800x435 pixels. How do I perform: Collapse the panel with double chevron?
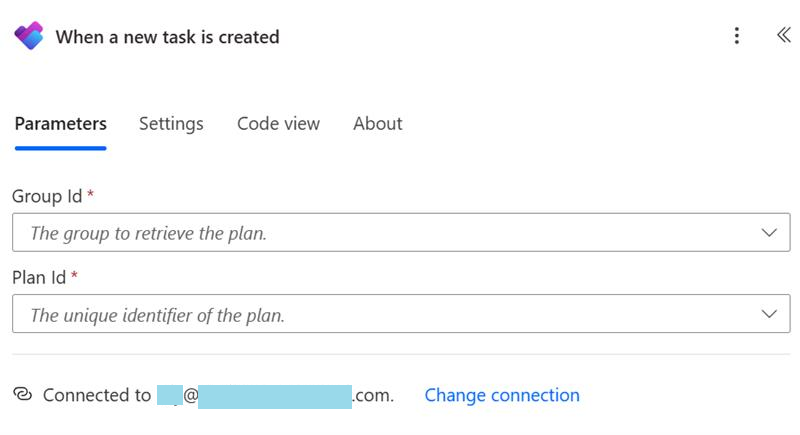(783, 35)
